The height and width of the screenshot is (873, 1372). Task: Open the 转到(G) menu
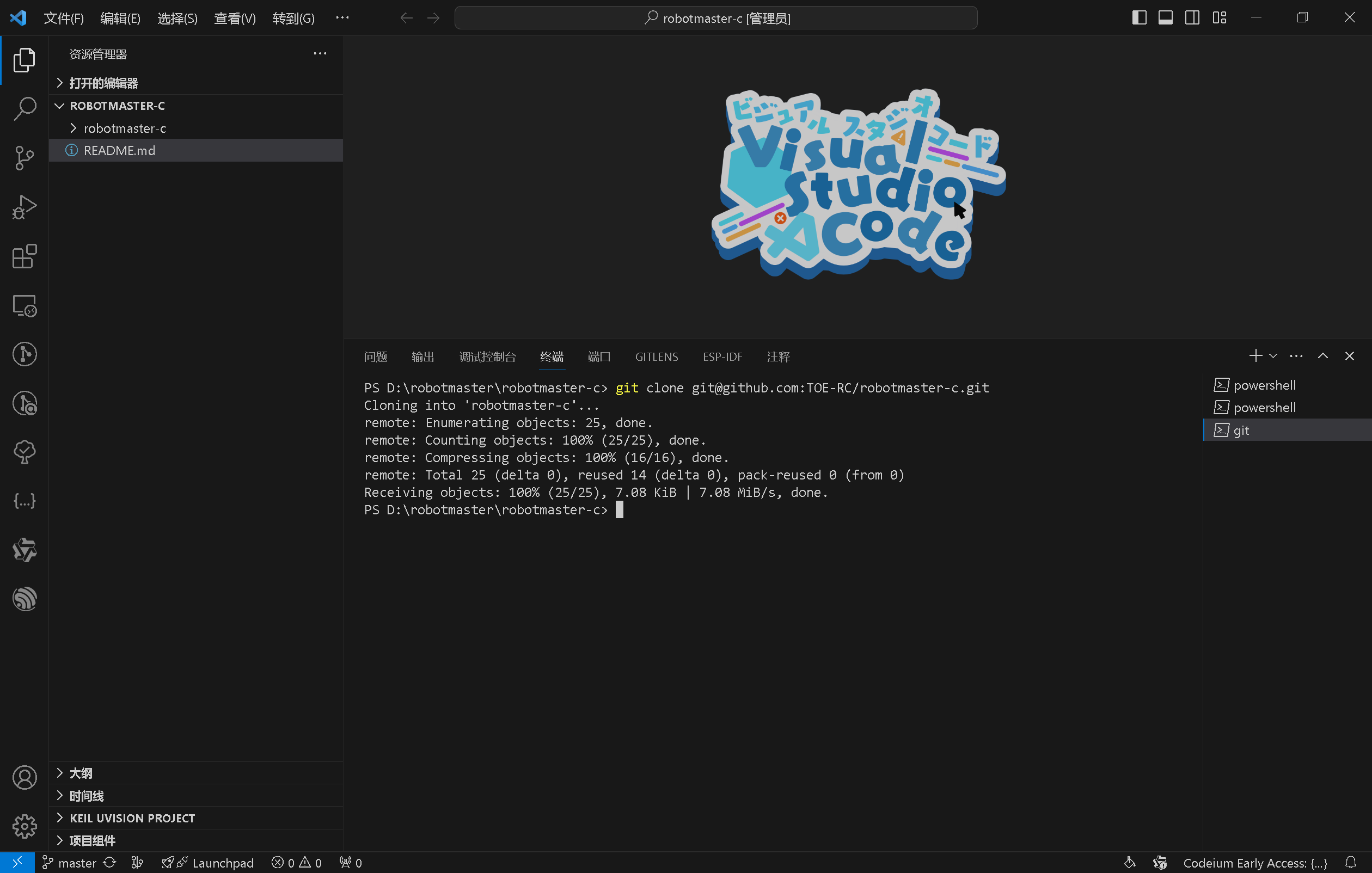[x=293, y=18]
